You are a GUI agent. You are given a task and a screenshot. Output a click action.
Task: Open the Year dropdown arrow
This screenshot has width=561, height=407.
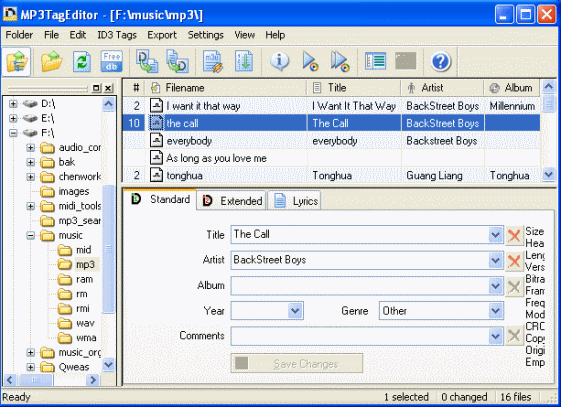[x=295, y=310]
